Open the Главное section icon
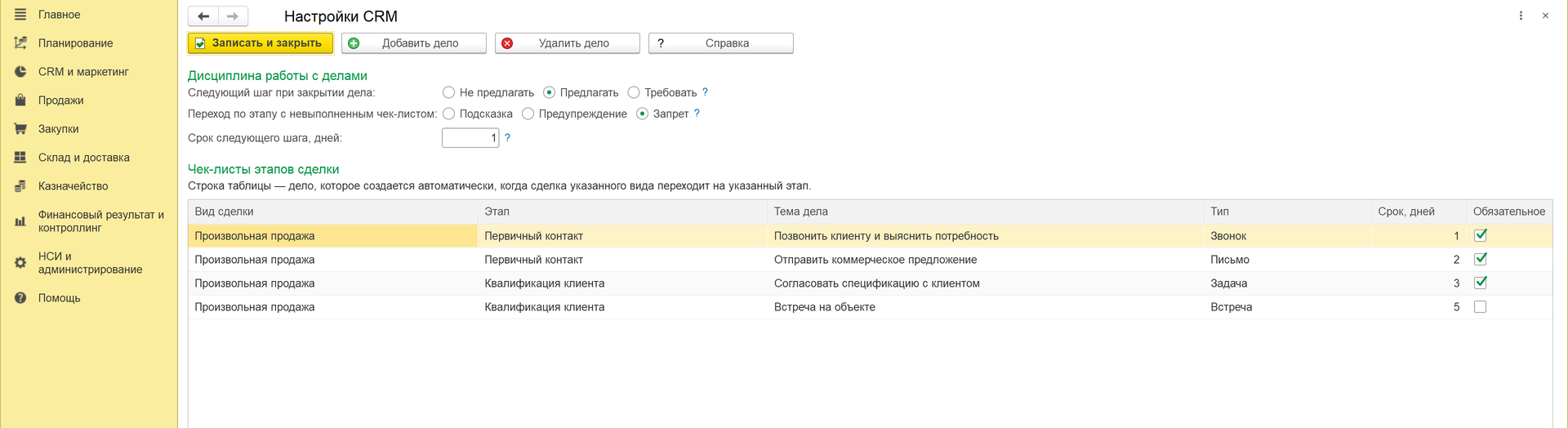The width and height of the screenshot is (1568, 428). [x=20, y=15]
